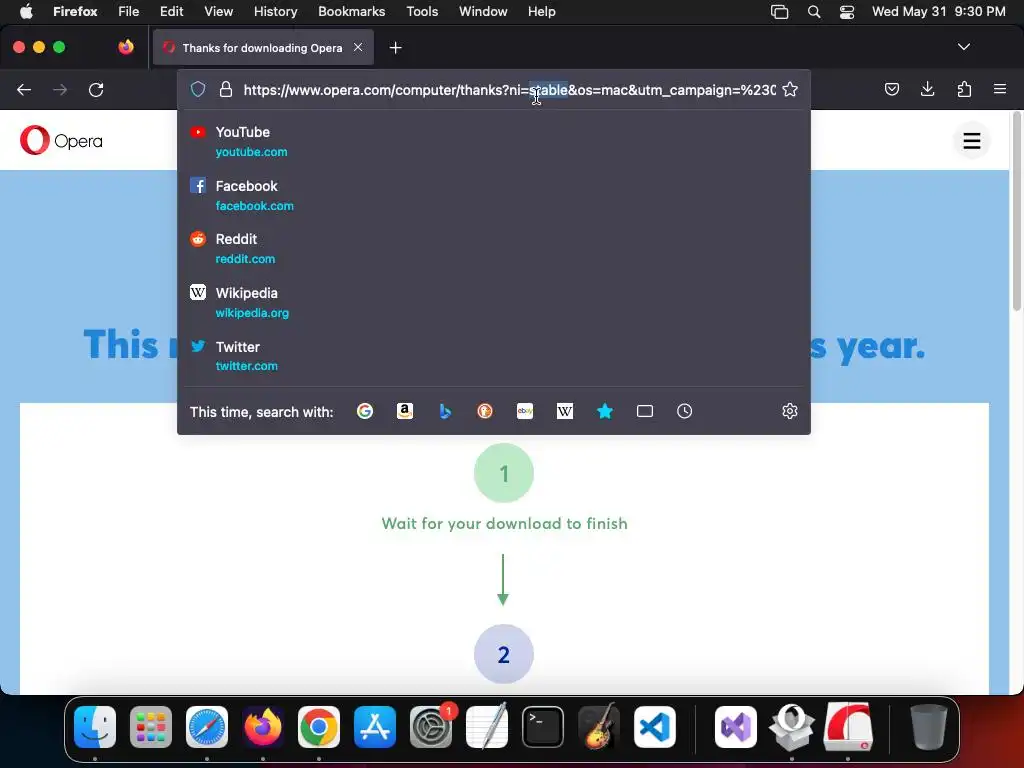This screenshot has width=1024, height=768.
Task: Search this time with Google
Action: point(365,411)
